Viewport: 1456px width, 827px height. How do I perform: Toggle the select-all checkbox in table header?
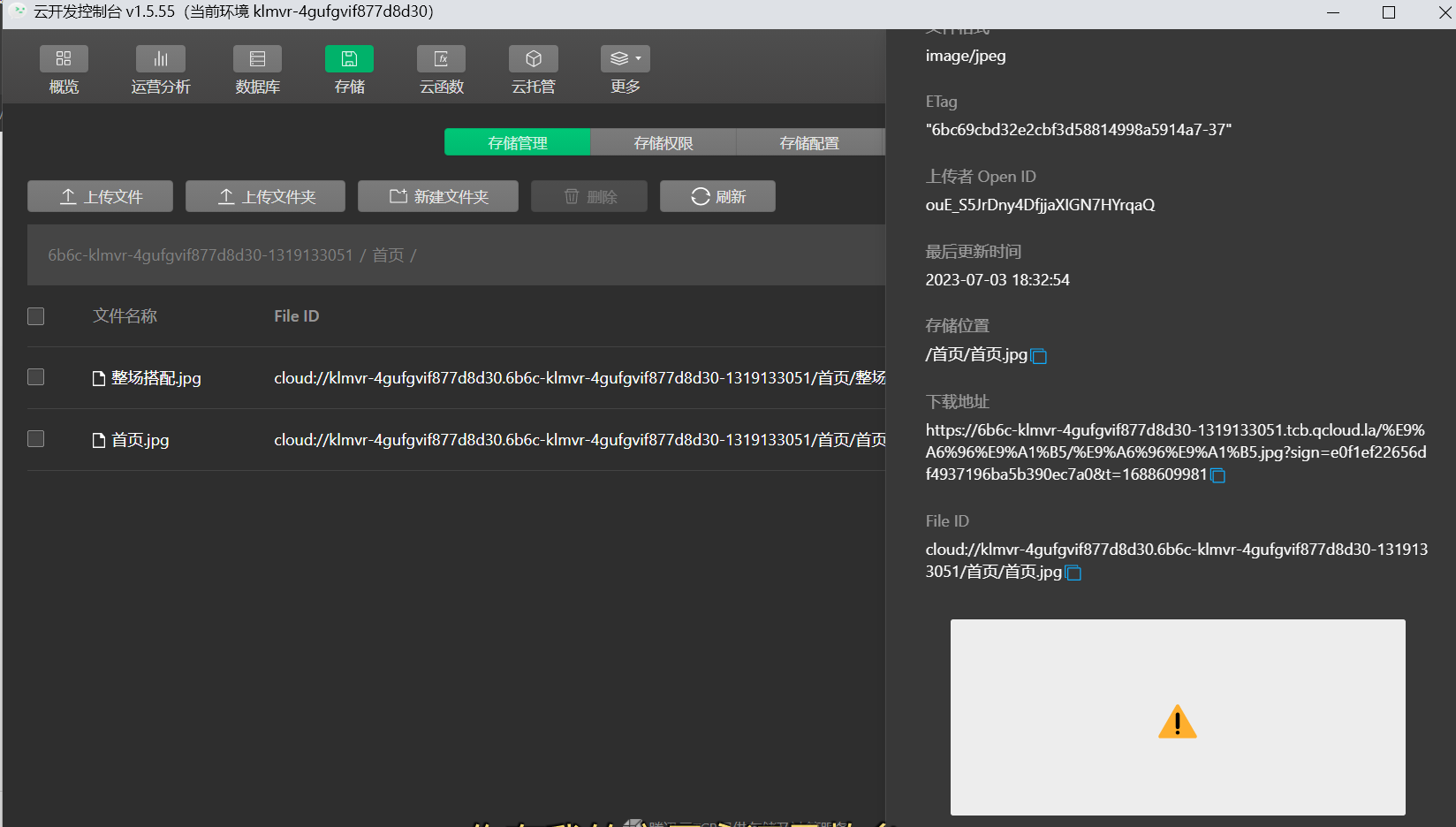click(x=35, y=316)
